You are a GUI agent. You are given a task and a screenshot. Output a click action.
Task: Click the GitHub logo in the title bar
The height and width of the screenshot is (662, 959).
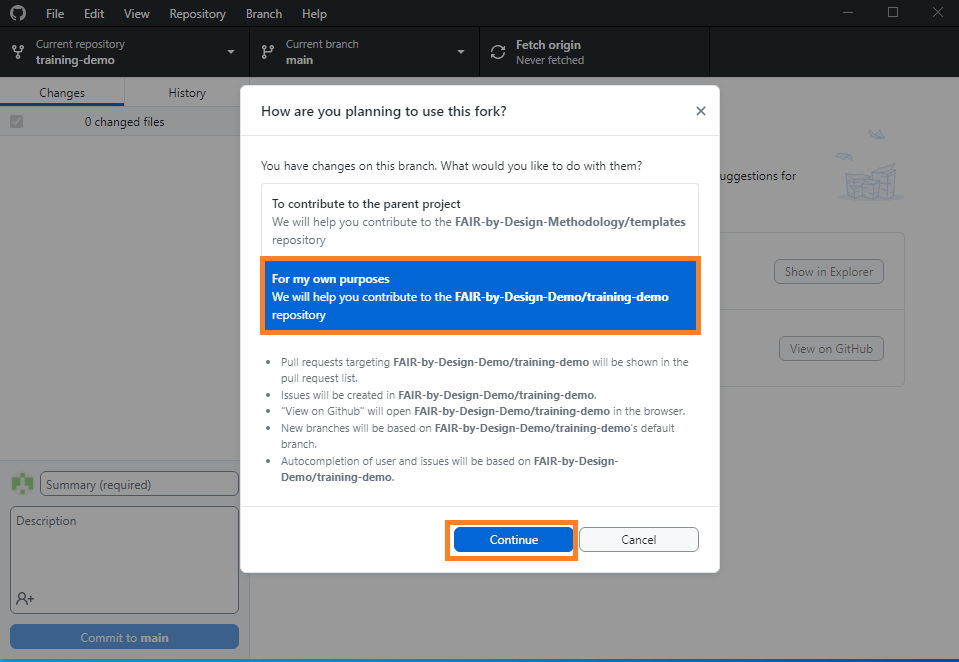coord(19,13)
